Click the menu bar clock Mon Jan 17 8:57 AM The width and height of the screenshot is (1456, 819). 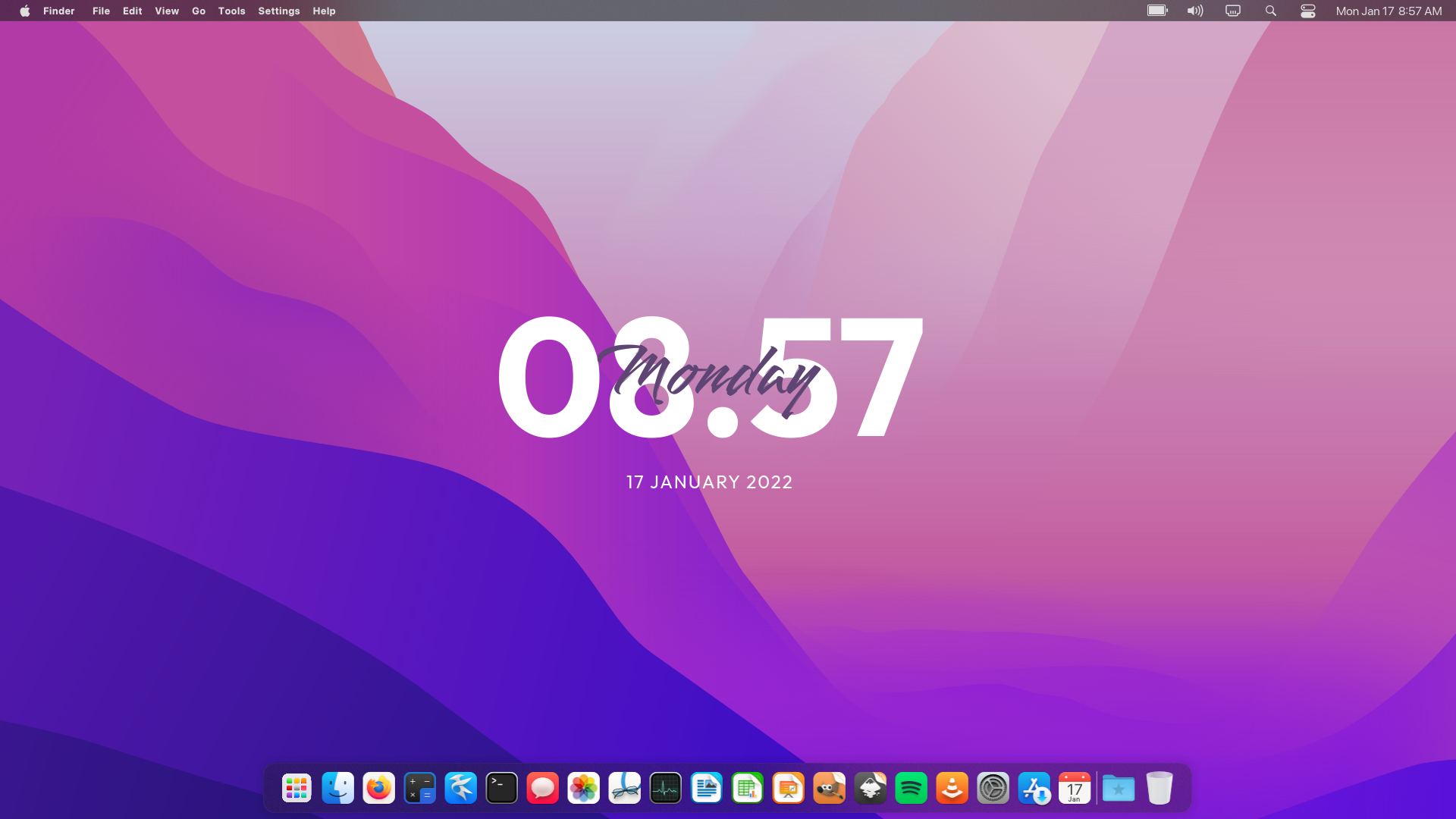point(1389,11)
